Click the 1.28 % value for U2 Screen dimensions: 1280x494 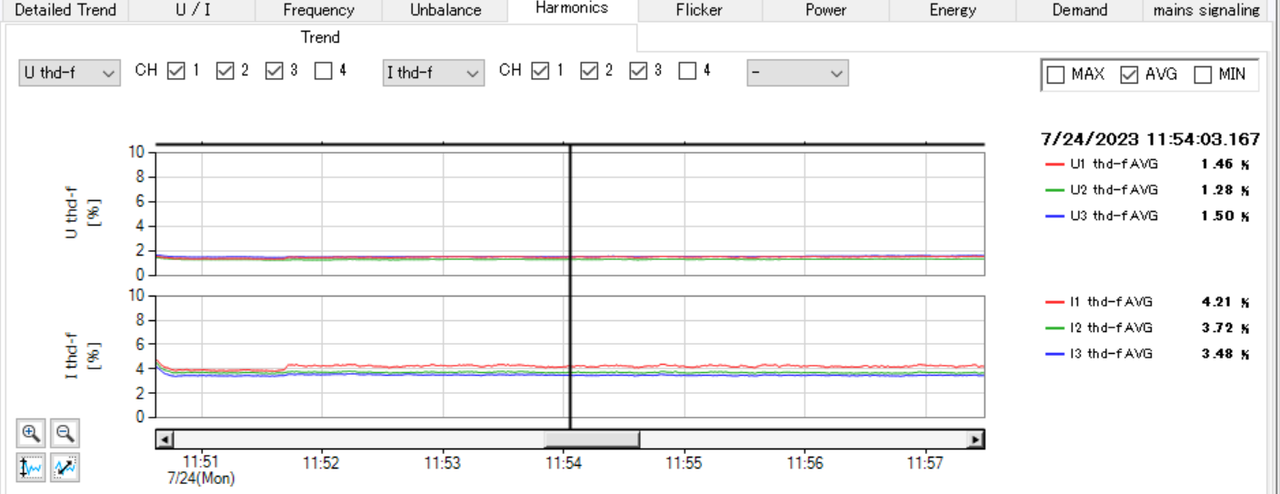pos(1226,189)
